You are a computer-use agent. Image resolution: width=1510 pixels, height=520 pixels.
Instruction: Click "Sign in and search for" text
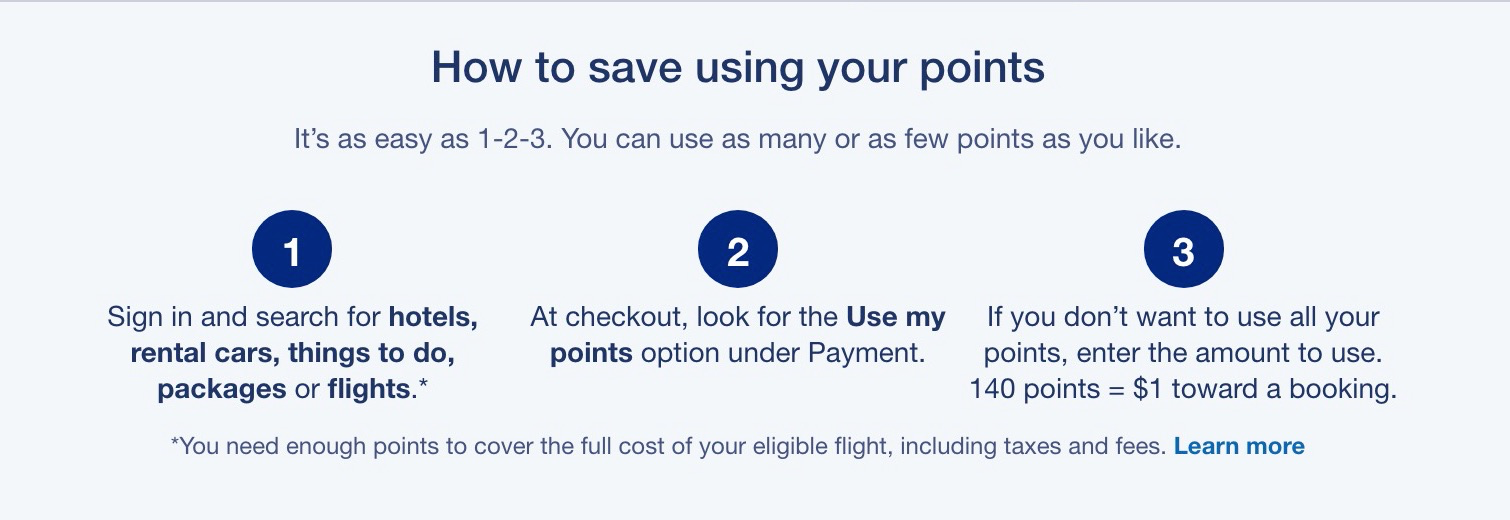244,318
